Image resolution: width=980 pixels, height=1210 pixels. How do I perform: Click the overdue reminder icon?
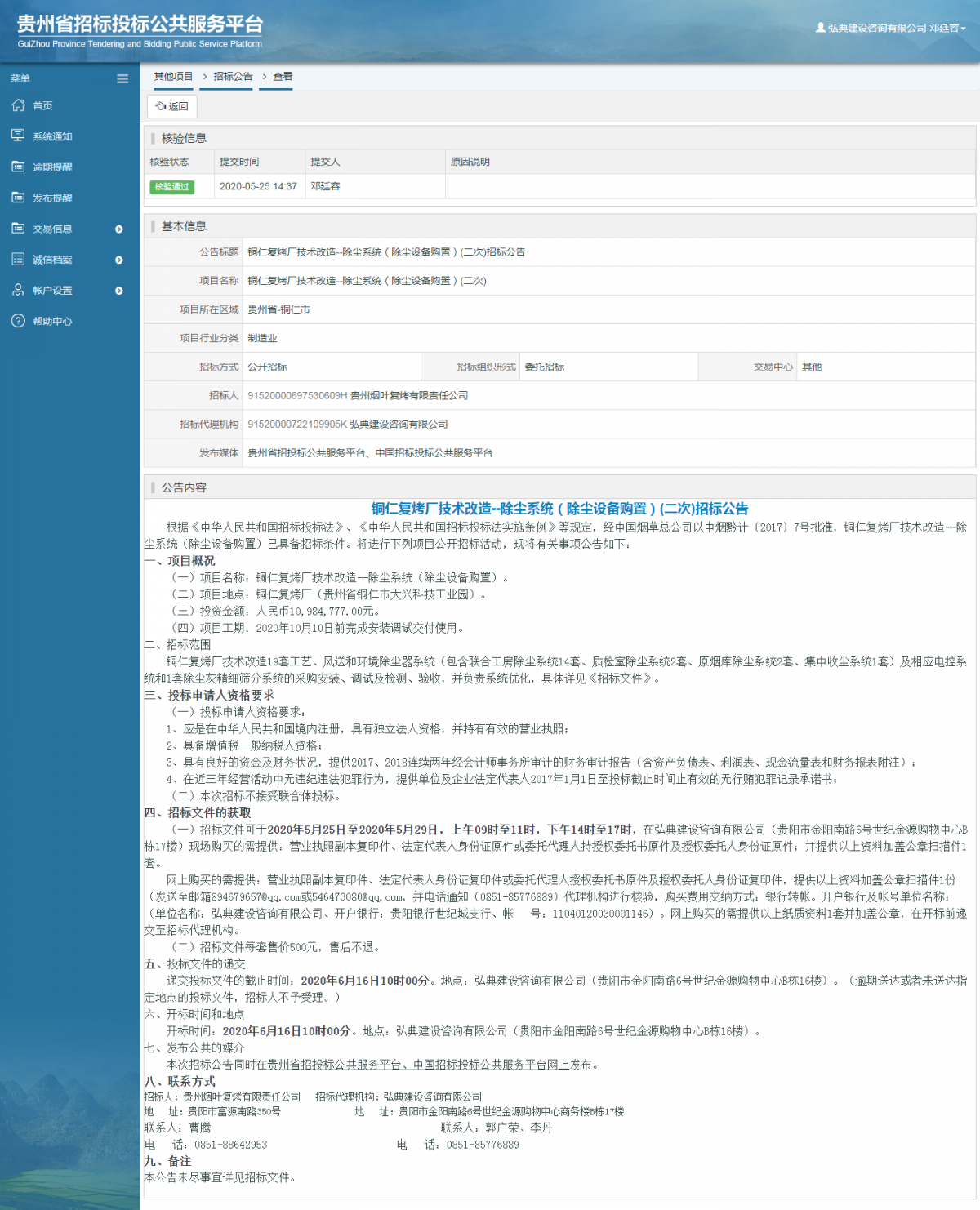[18, 167]
